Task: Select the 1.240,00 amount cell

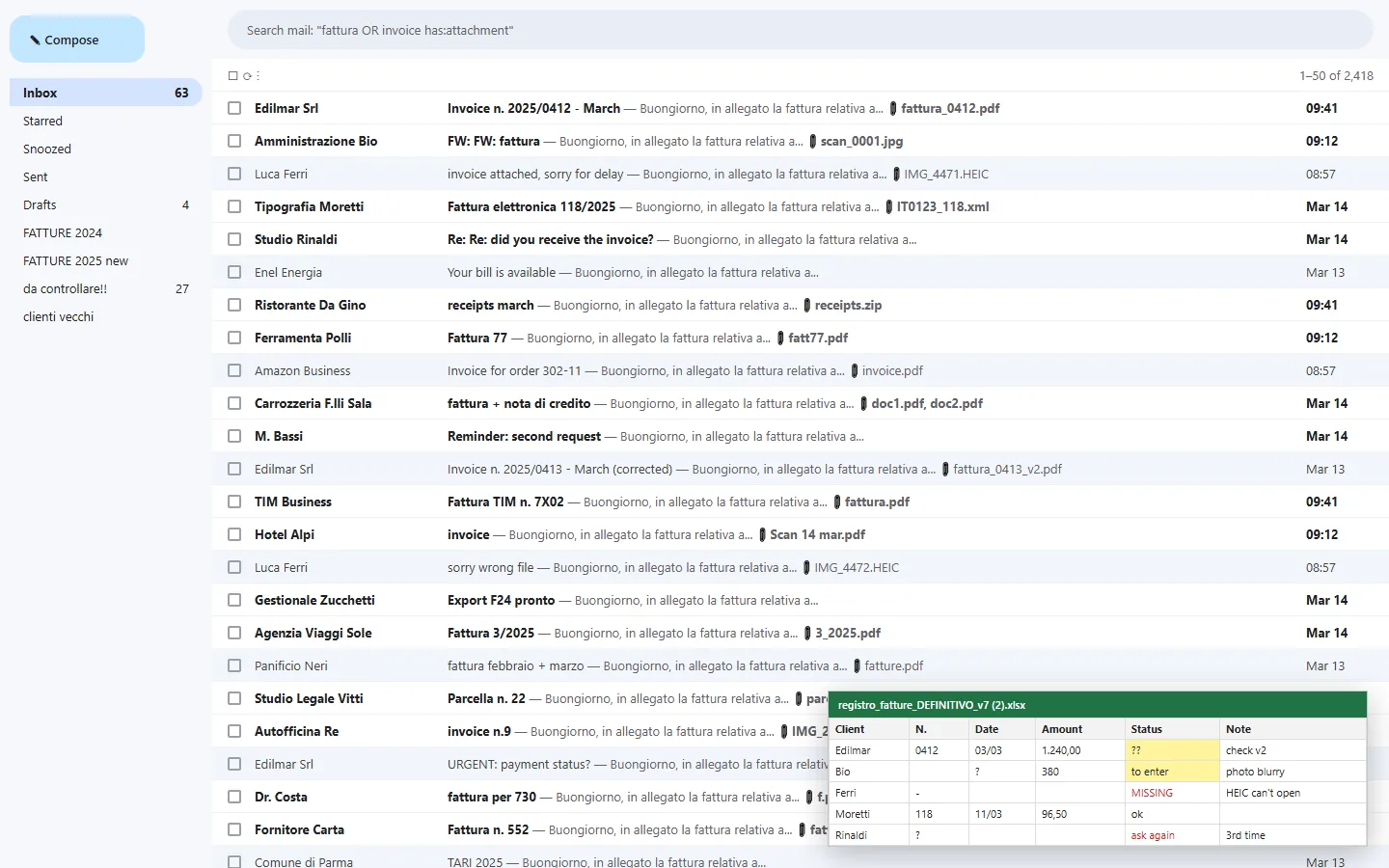Action: click(1080, 750)
